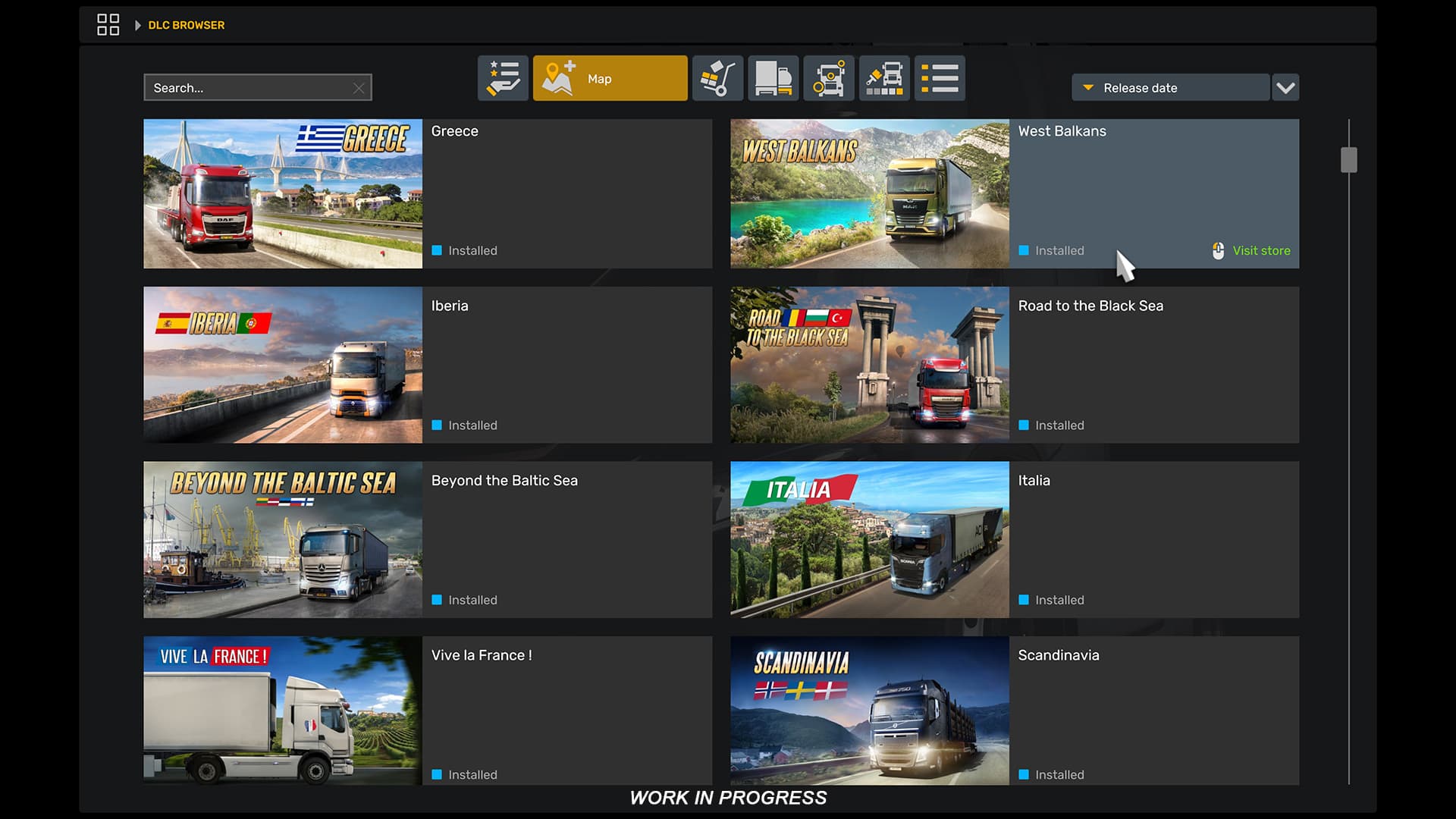Click Installed indicator on Iberia DLC
The height and width of the screenshot is (819, 1456).
coord(465,425)
